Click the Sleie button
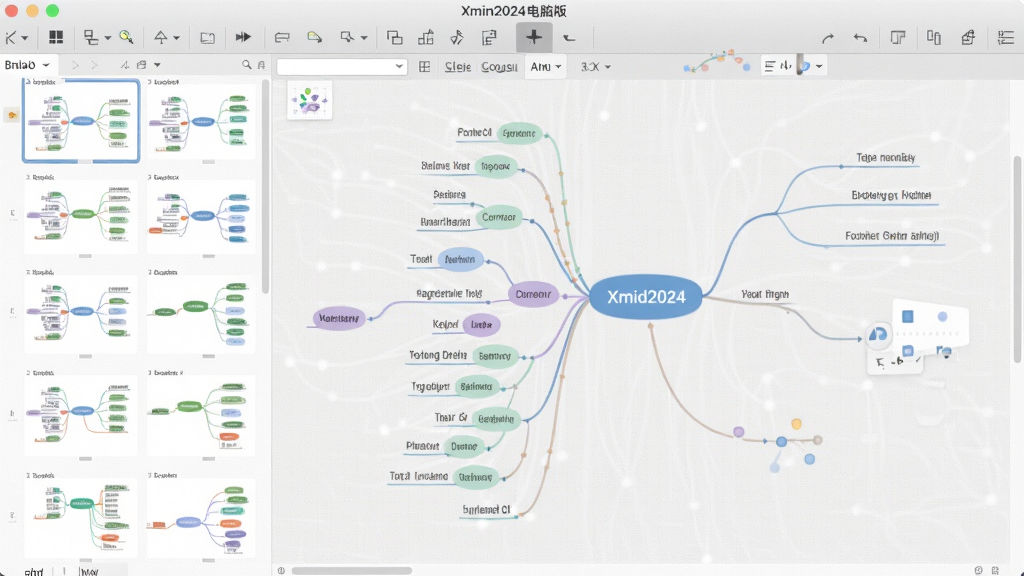The image size is (1024, 576). click(x=458, y=67)
